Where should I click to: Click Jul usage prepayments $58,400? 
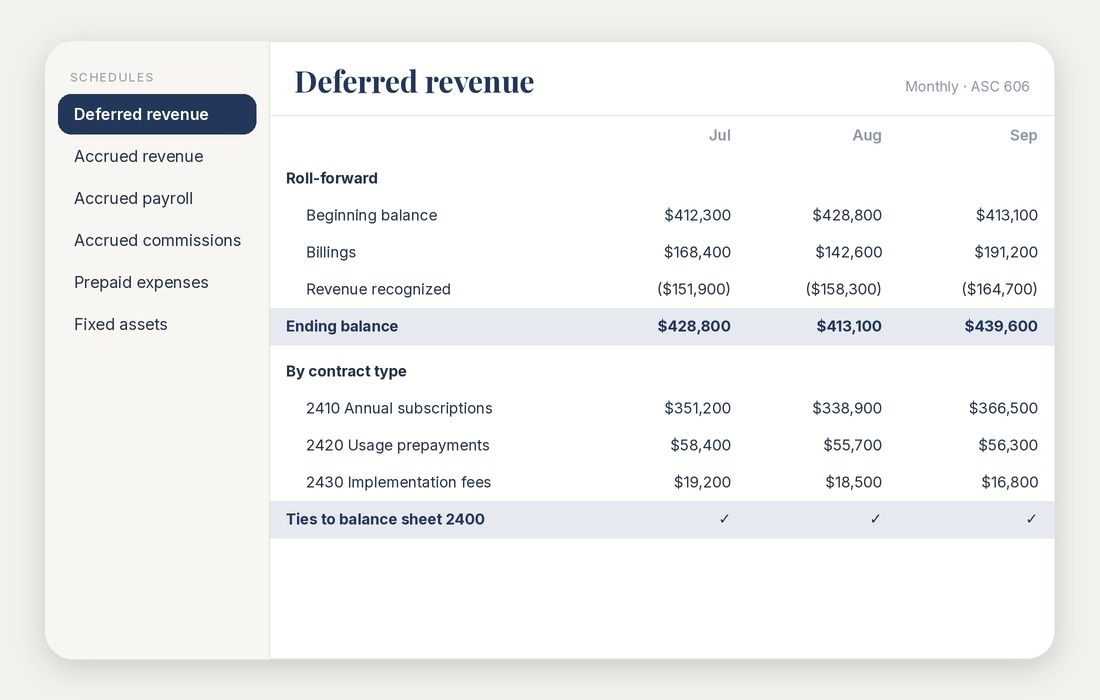pos(700,445)
